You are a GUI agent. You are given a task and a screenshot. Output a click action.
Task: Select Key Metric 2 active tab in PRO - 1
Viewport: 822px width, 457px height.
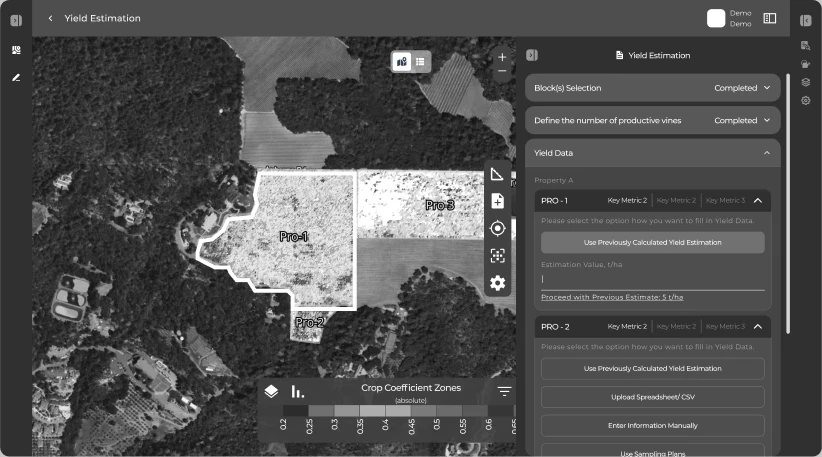point(627,200)
